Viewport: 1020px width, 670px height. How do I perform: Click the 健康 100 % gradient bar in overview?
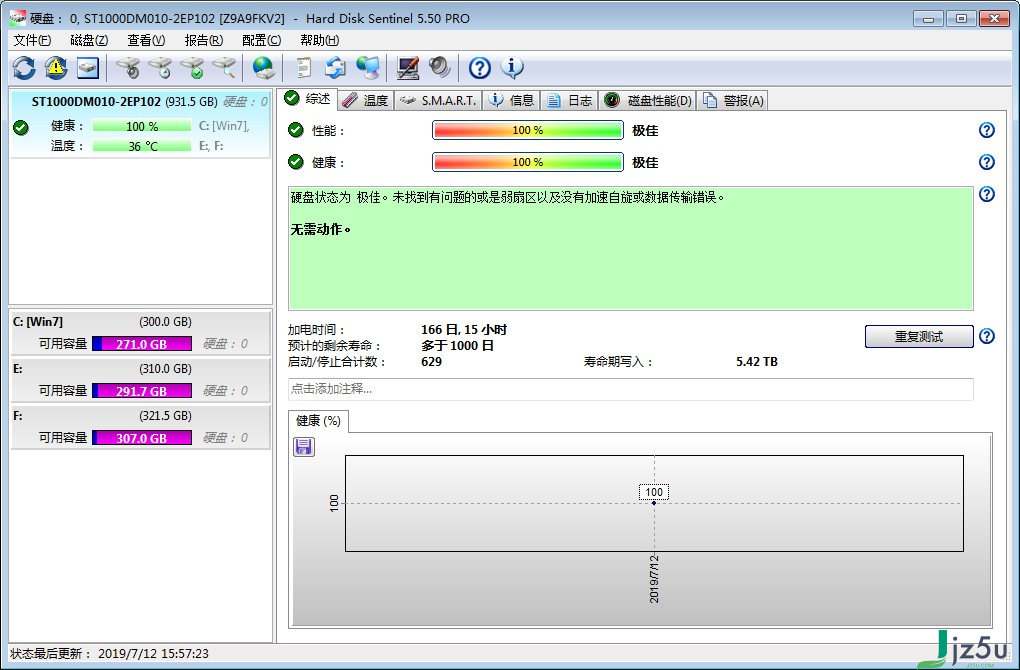(x=528, y=162)
